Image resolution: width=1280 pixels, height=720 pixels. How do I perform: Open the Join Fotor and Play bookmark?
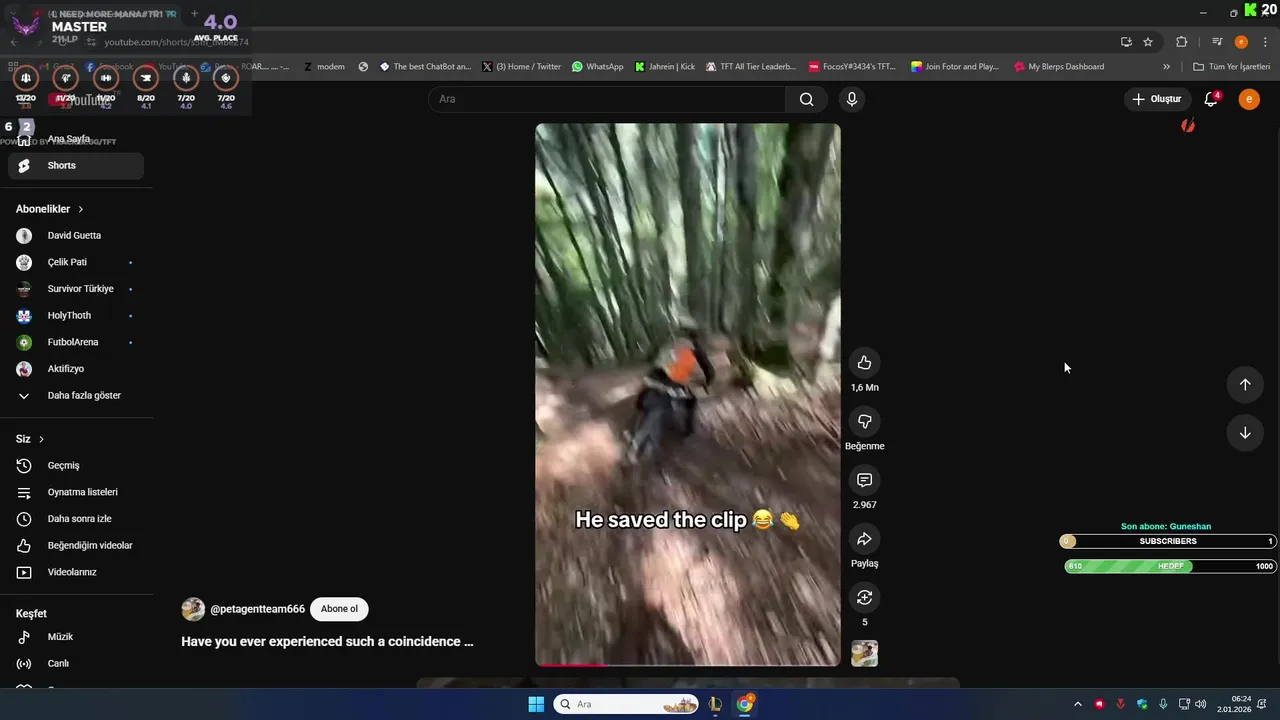[955, 67]
